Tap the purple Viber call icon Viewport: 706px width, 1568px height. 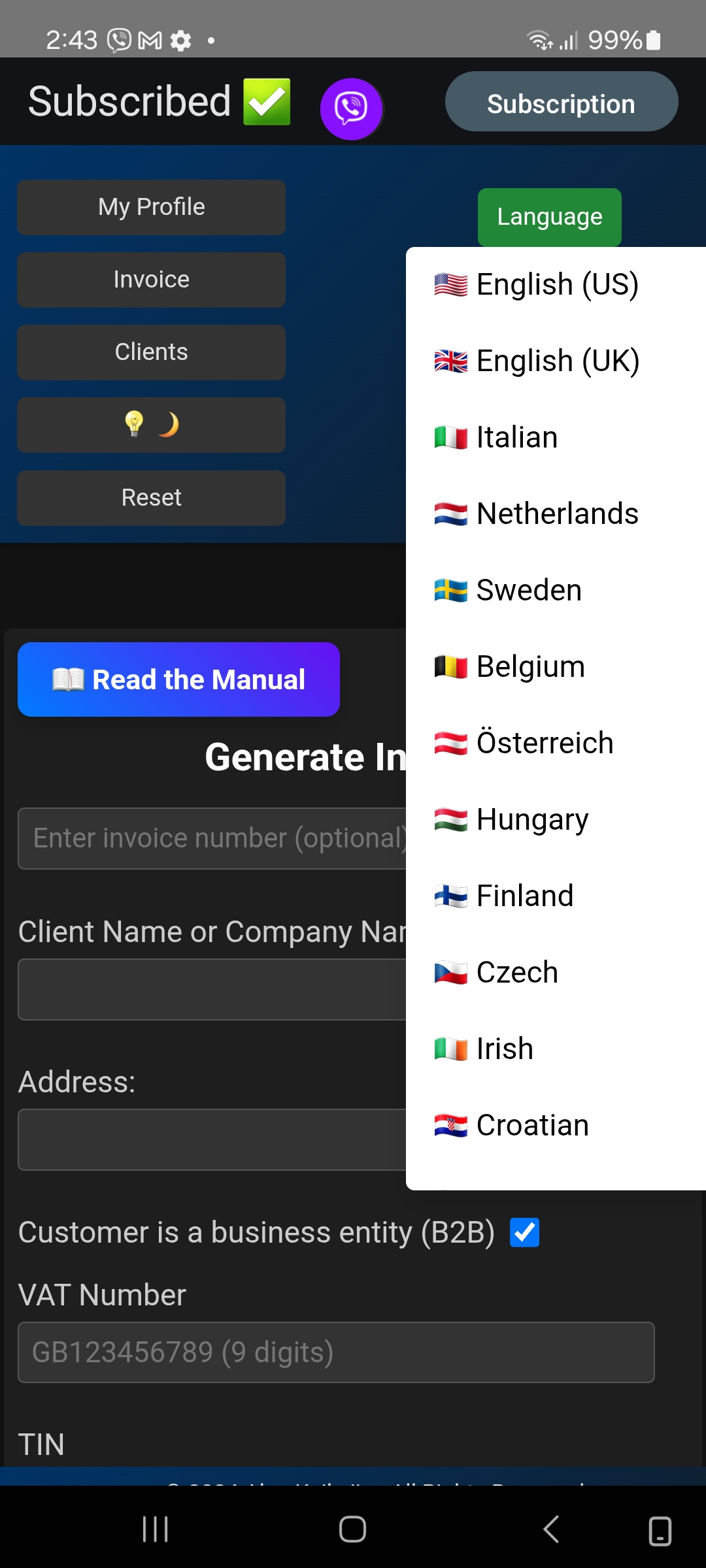point(351,108)
